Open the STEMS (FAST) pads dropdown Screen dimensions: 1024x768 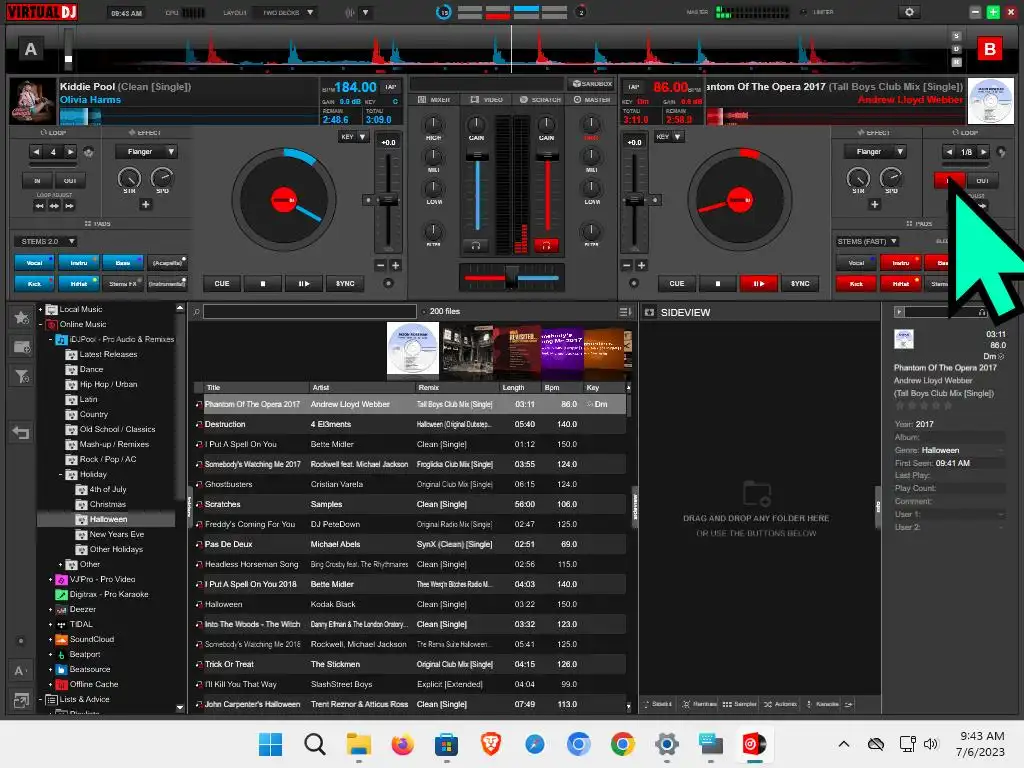pos(867,242)
